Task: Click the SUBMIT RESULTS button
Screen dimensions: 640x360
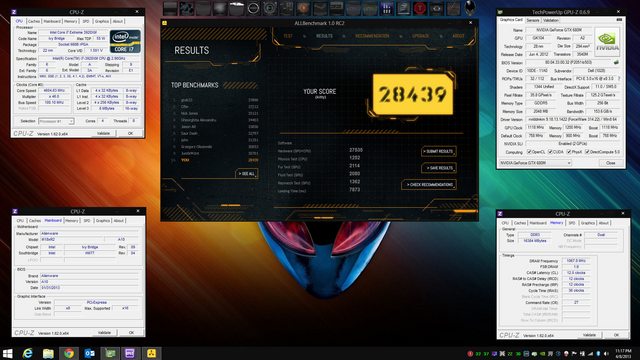Action: click(x=438, y=151)
